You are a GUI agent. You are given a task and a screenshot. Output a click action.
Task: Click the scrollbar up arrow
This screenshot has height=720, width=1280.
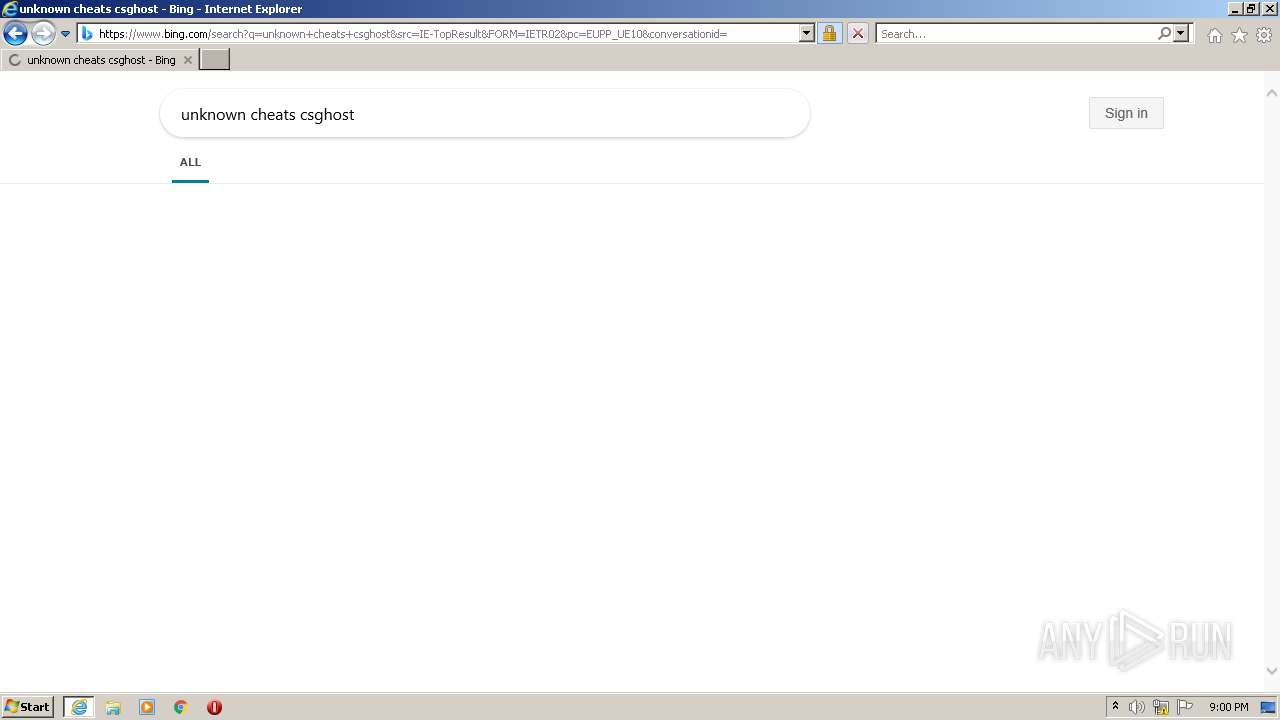click(1272, 93)
